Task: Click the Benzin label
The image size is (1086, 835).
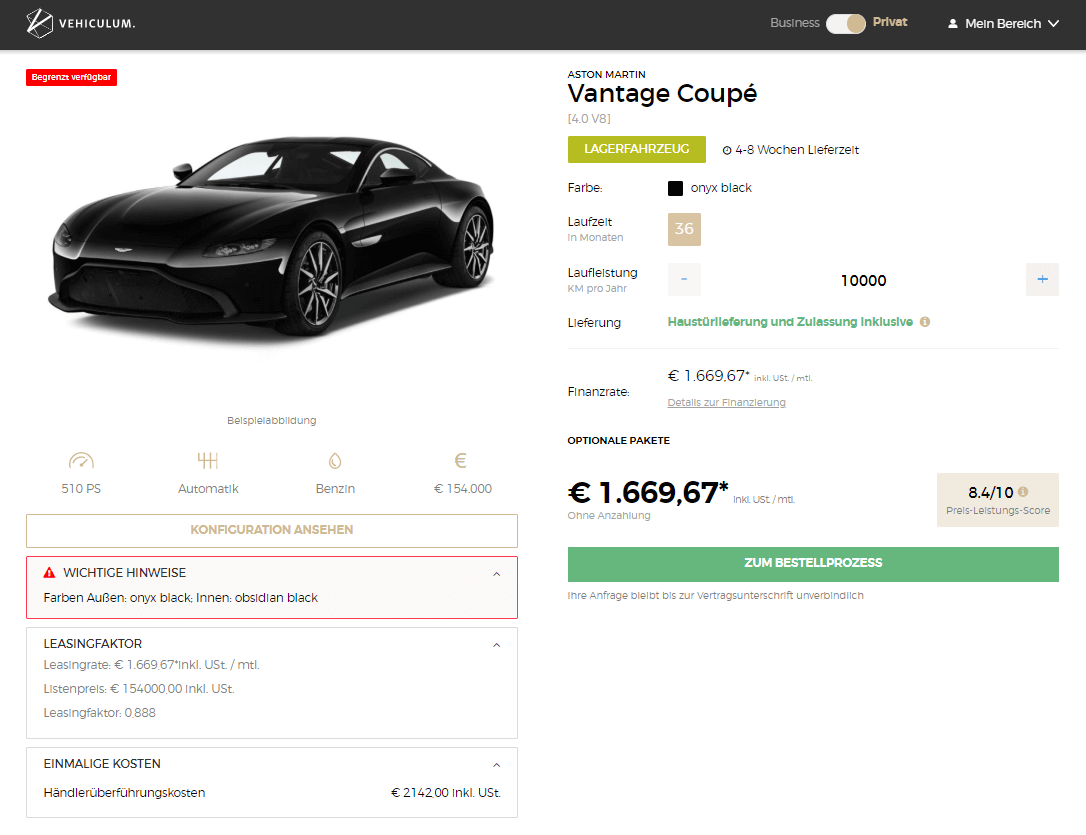Action: point(335,489)
